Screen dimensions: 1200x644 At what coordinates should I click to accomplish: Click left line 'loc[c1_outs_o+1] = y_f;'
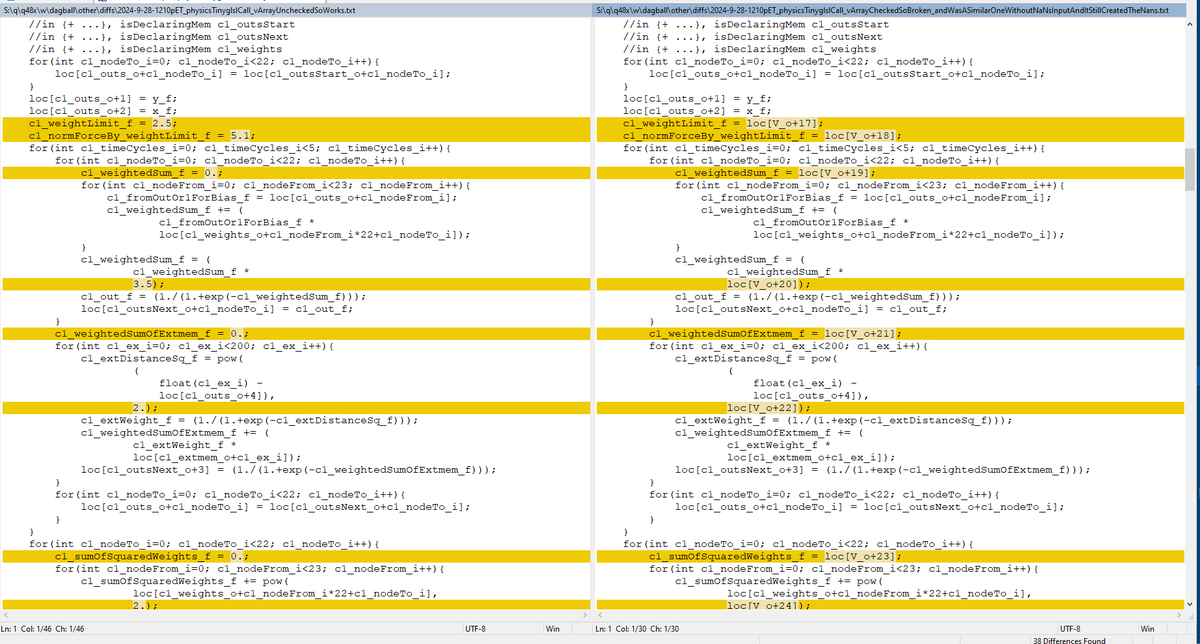[104, 99]
